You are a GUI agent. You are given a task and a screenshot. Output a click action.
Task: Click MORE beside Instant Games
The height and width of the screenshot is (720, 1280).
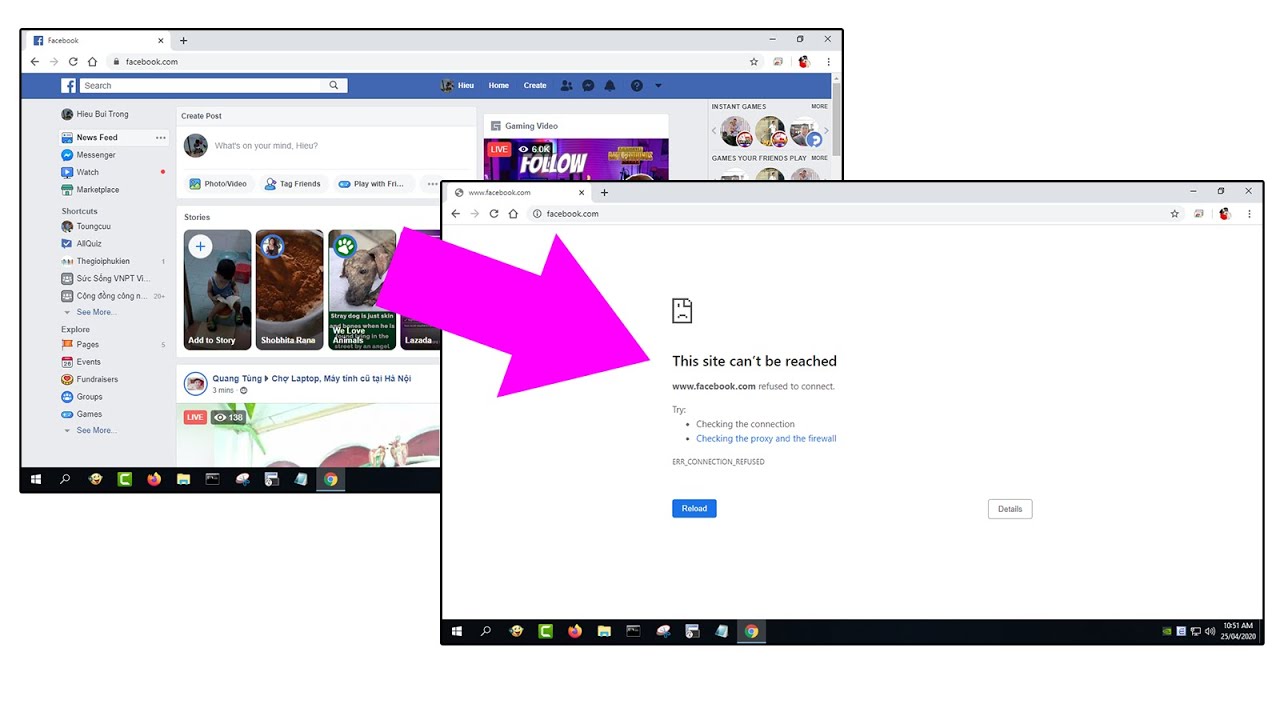click(819, 106)
